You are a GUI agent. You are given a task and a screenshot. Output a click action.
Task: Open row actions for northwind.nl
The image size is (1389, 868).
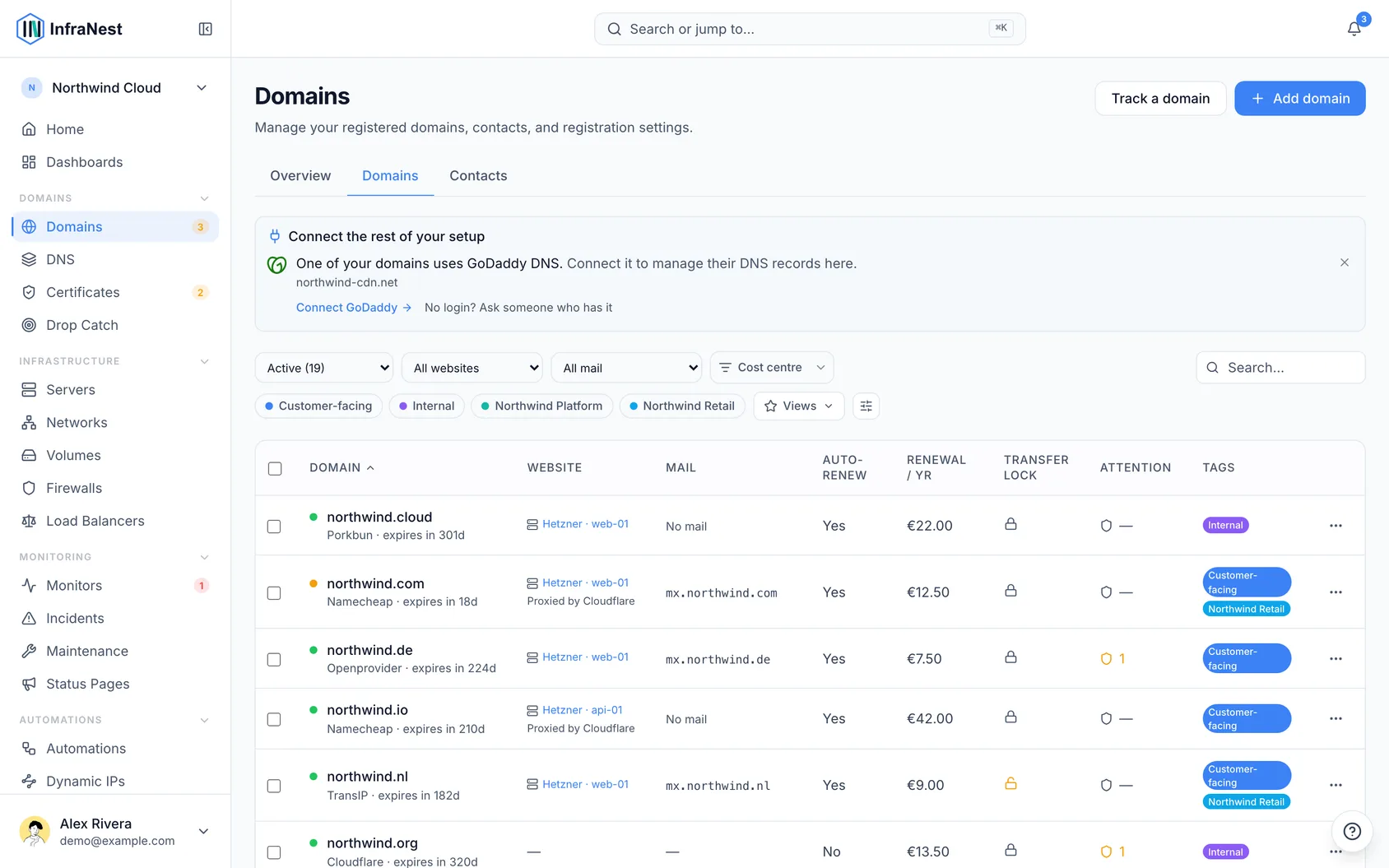click(1336, 786)
